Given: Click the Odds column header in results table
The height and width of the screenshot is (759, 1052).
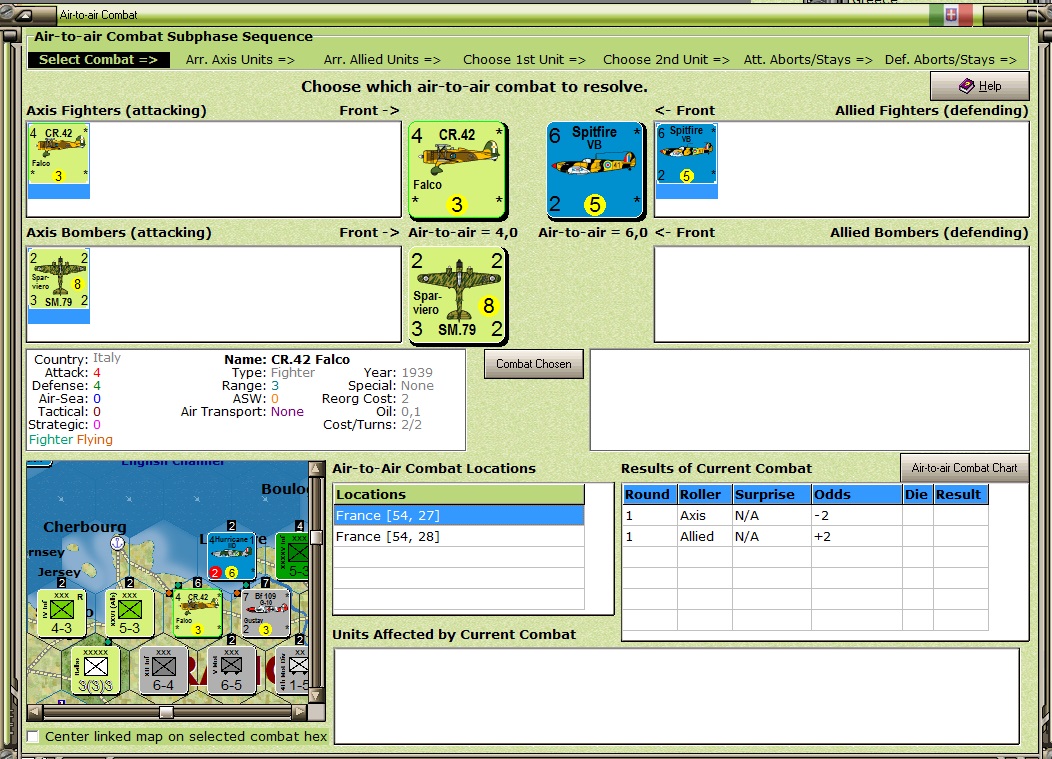Looking at the screenshot, I should pyautogui.click(x=857, y=495).
